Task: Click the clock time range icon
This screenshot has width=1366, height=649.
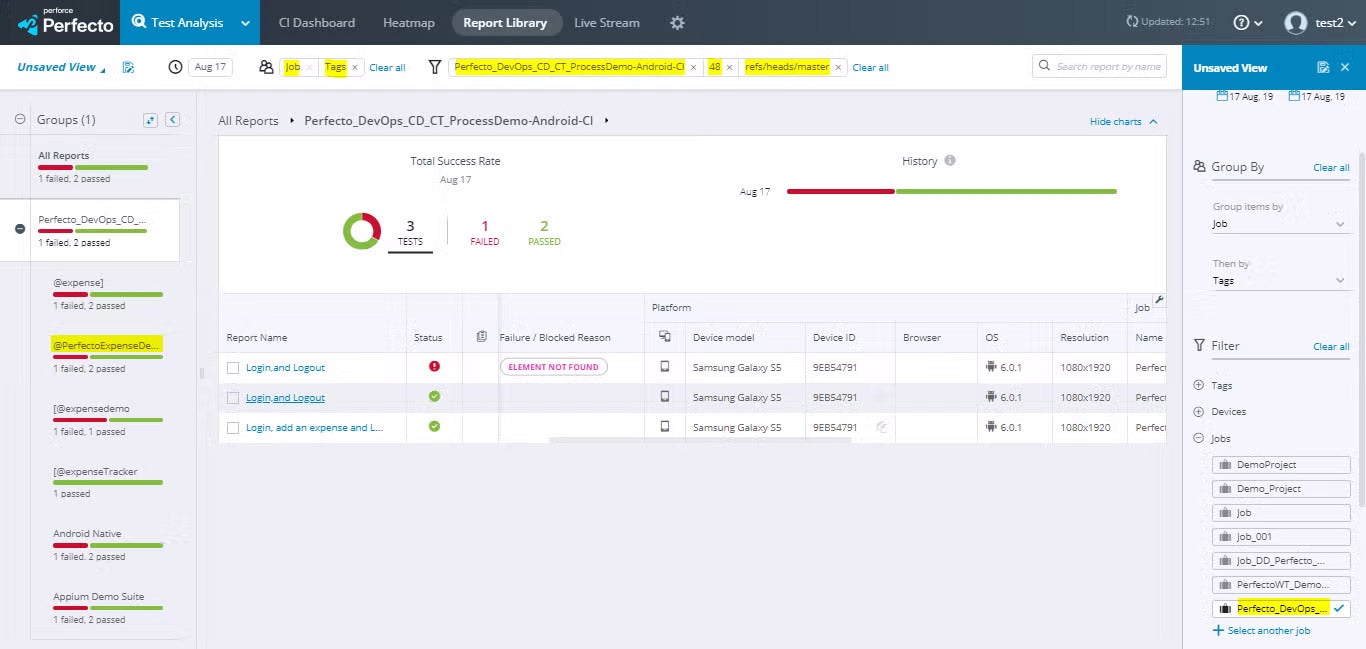Action: (176, 67)
